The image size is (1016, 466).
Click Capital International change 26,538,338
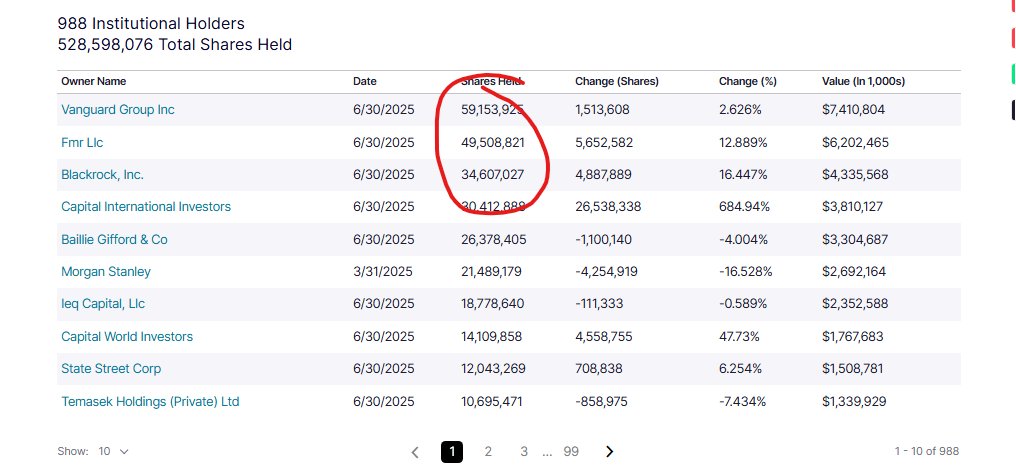click(608, 207)
